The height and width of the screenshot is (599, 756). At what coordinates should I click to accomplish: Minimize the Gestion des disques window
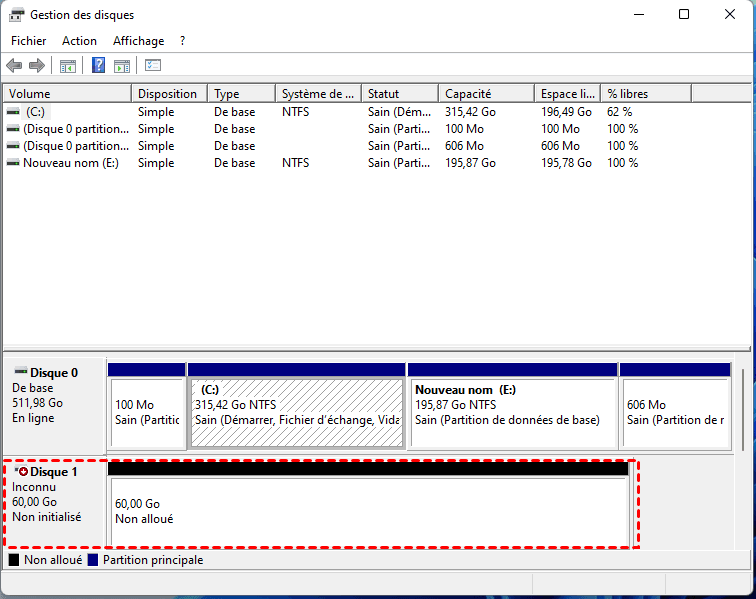(x=639, y=14)
